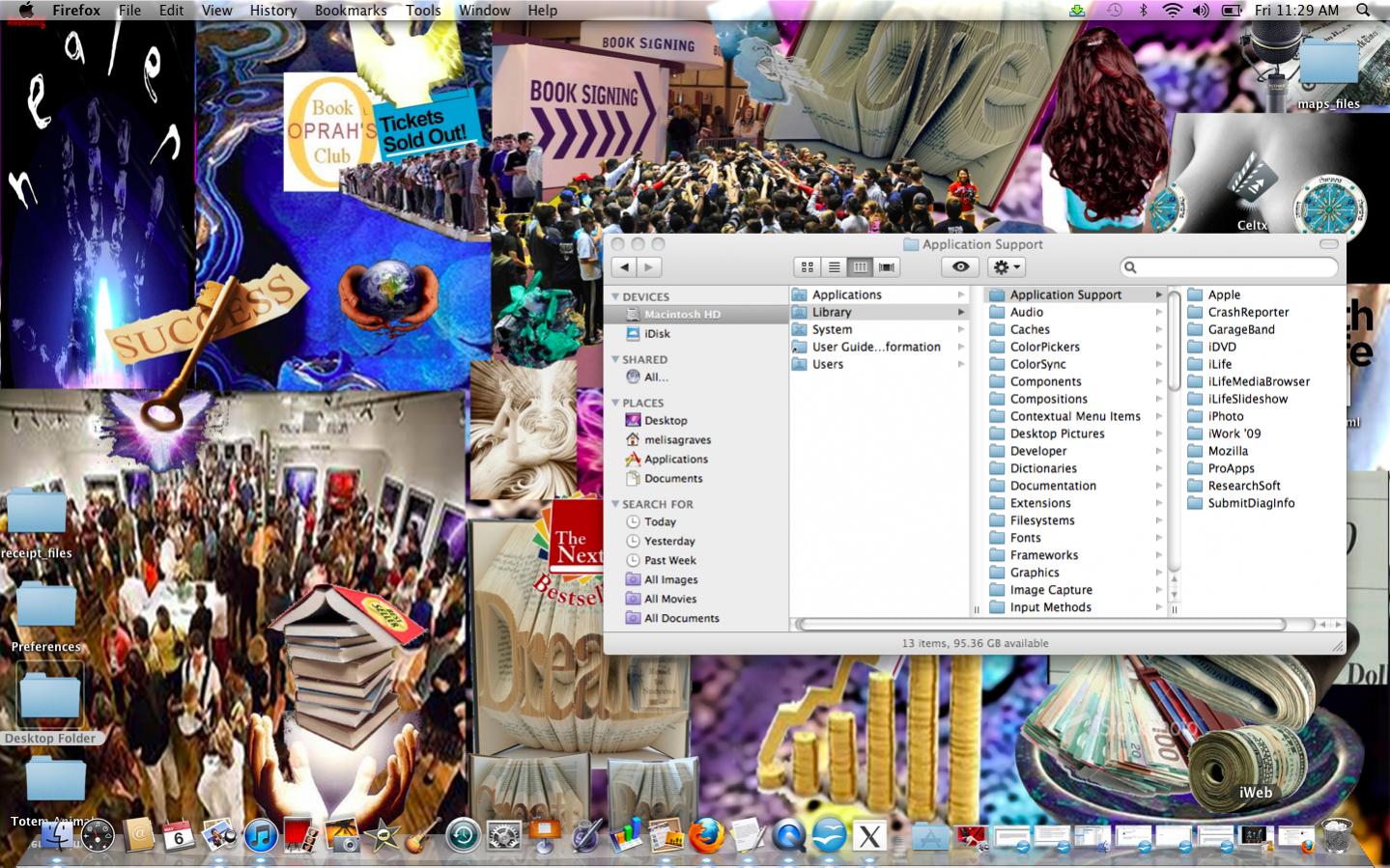Go forward with Finder forward arrow
Screen dimensions: 1390x868
649,267
